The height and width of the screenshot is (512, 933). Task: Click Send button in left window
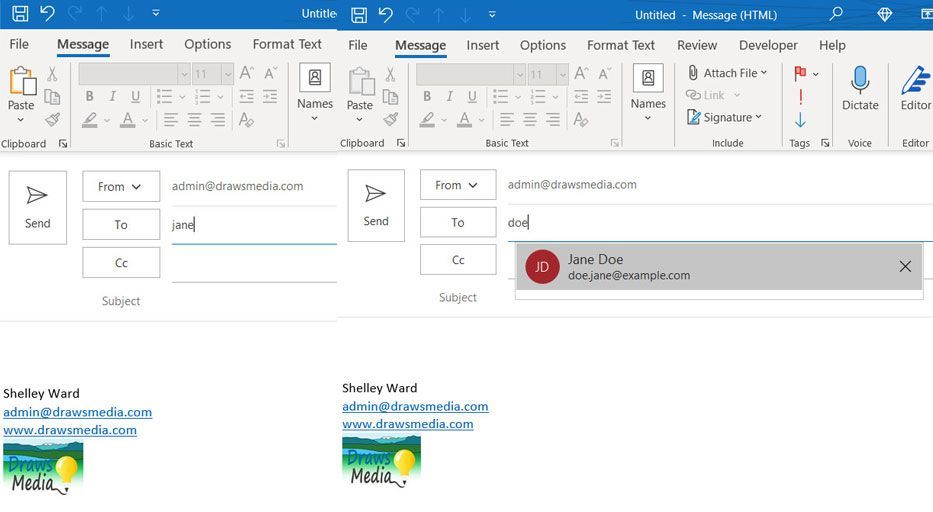(x=37, y=207)
